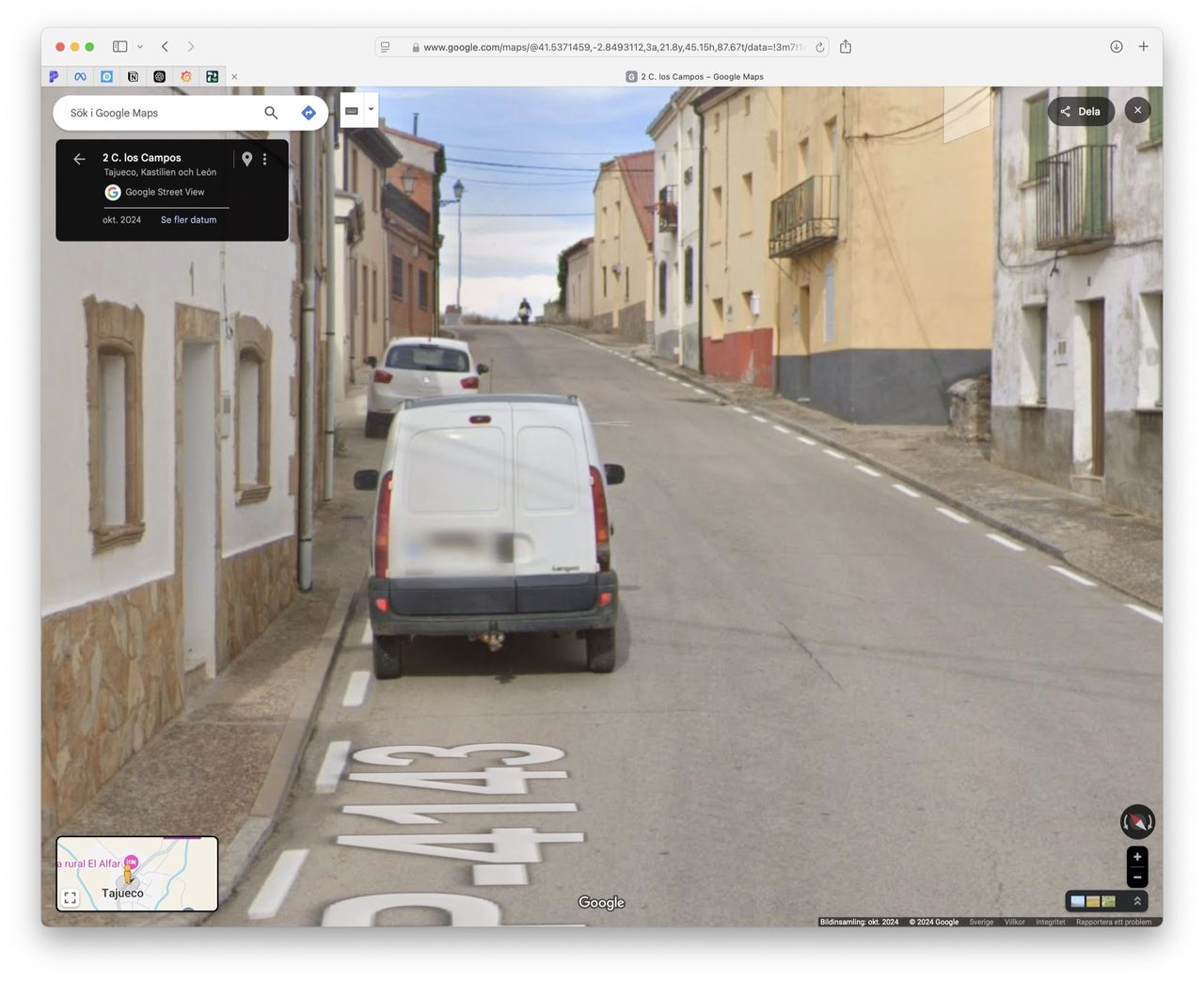Click the search magnifier icon in Google Maps
The height and width of the screenshot is (981, 1204).
[271, 113]
